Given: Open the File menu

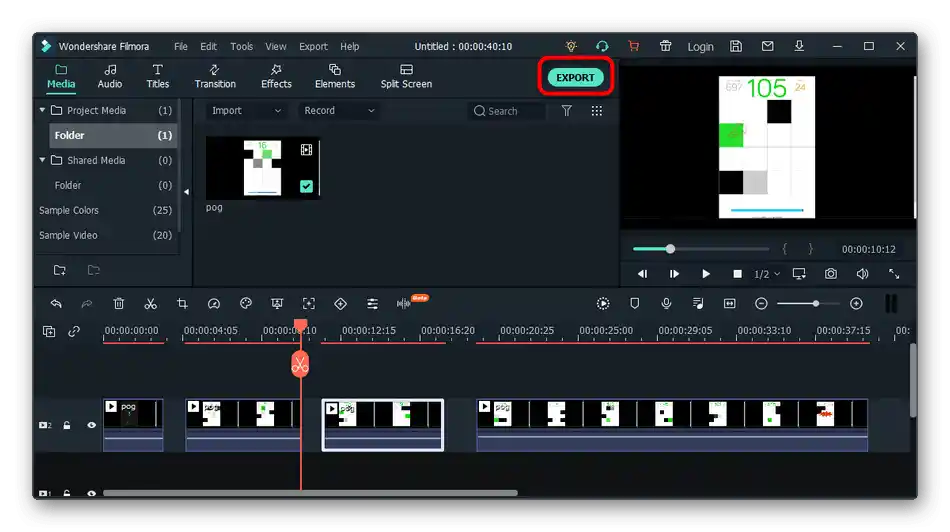Looking at the screenshot, I should coord(181,47).
